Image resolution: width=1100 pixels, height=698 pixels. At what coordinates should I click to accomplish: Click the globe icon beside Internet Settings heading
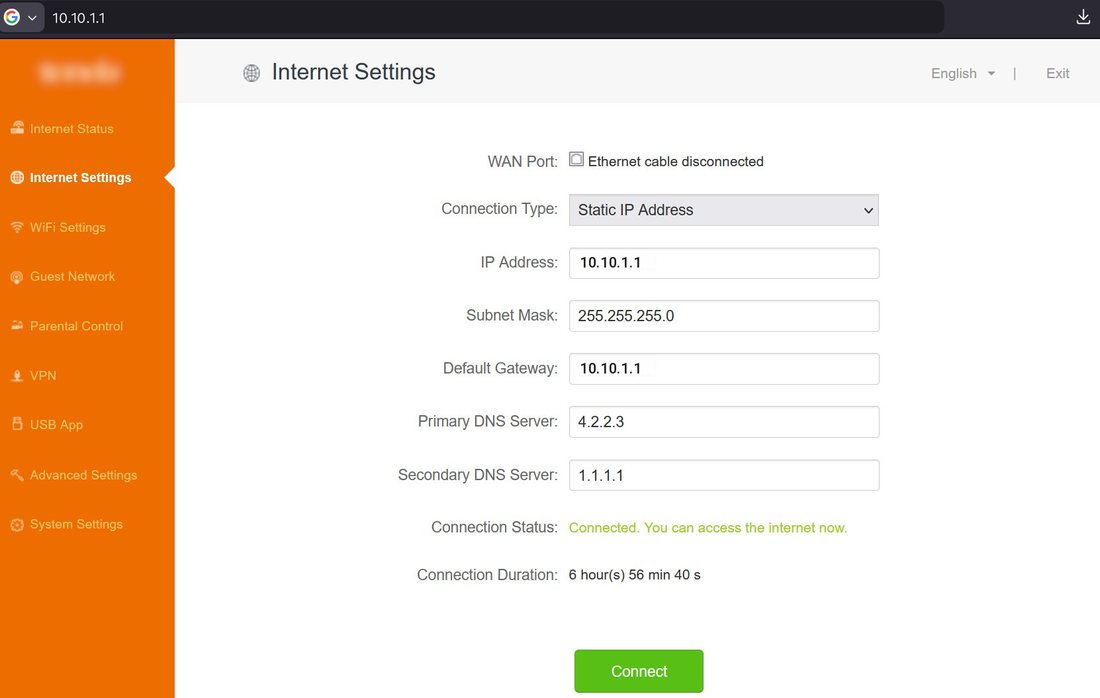(251, 73)
